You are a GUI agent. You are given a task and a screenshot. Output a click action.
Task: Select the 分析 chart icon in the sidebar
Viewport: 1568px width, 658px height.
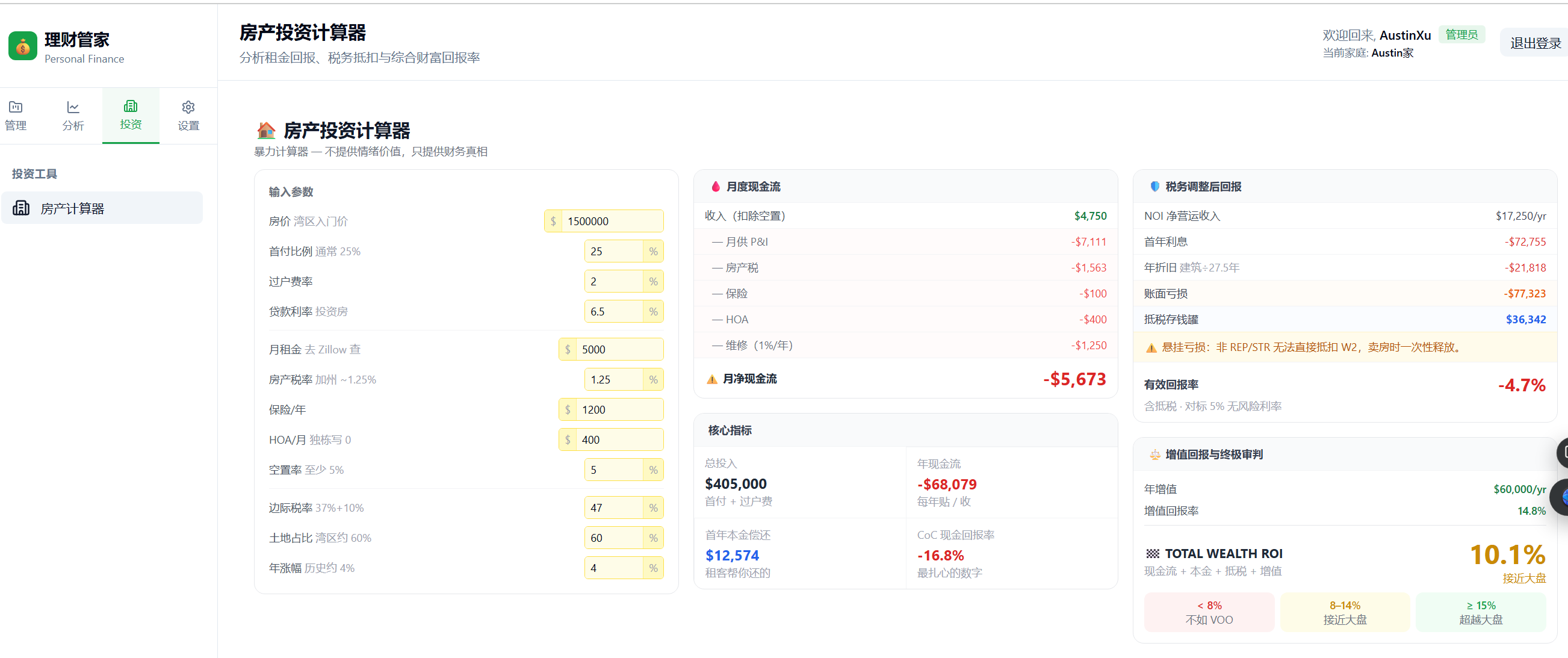pyautogui.click(x=73, y=107)
